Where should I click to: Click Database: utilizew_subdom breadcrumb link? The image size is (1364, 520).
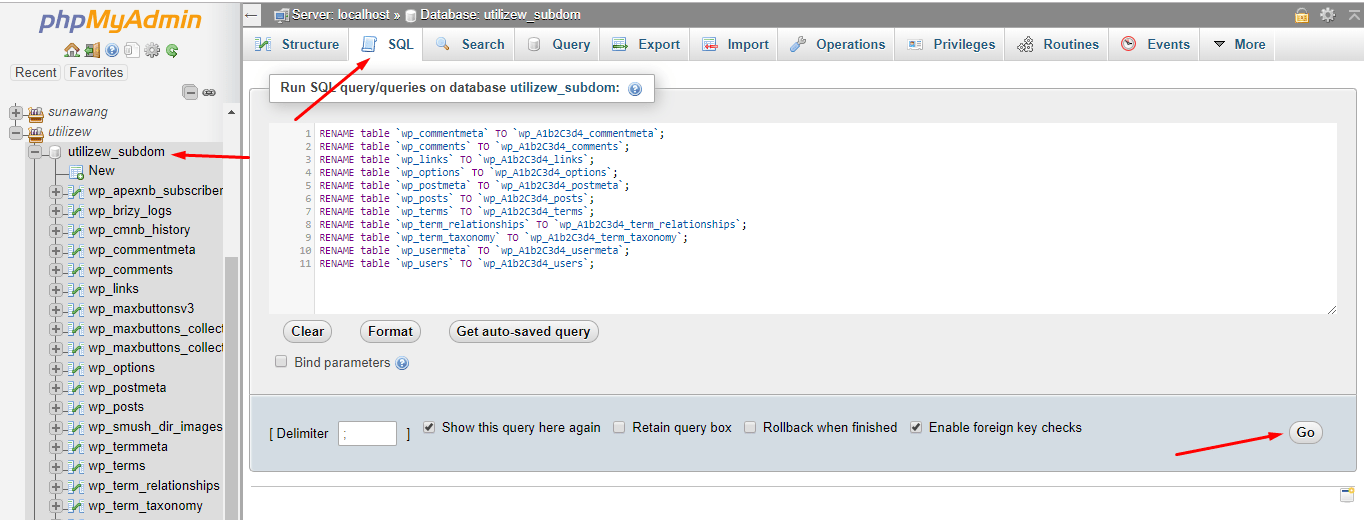500,15
